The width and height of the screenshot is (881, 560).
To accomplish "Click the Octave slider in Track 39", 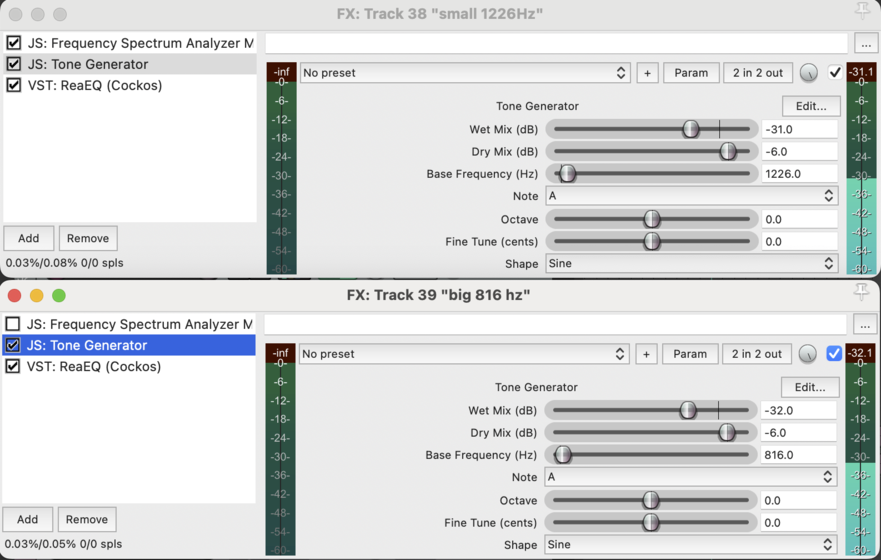I will pos(651,500).
